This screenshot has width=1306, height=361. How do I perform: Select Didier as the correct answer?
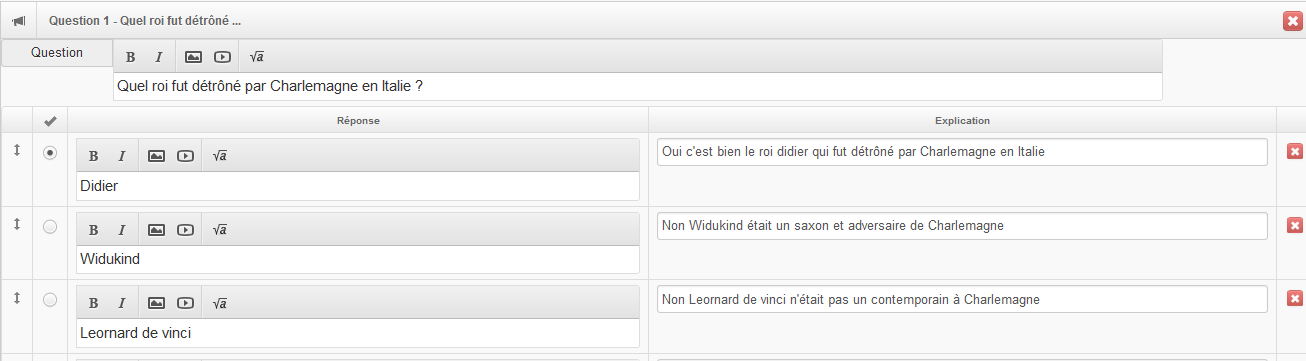(x=50, y=153)
